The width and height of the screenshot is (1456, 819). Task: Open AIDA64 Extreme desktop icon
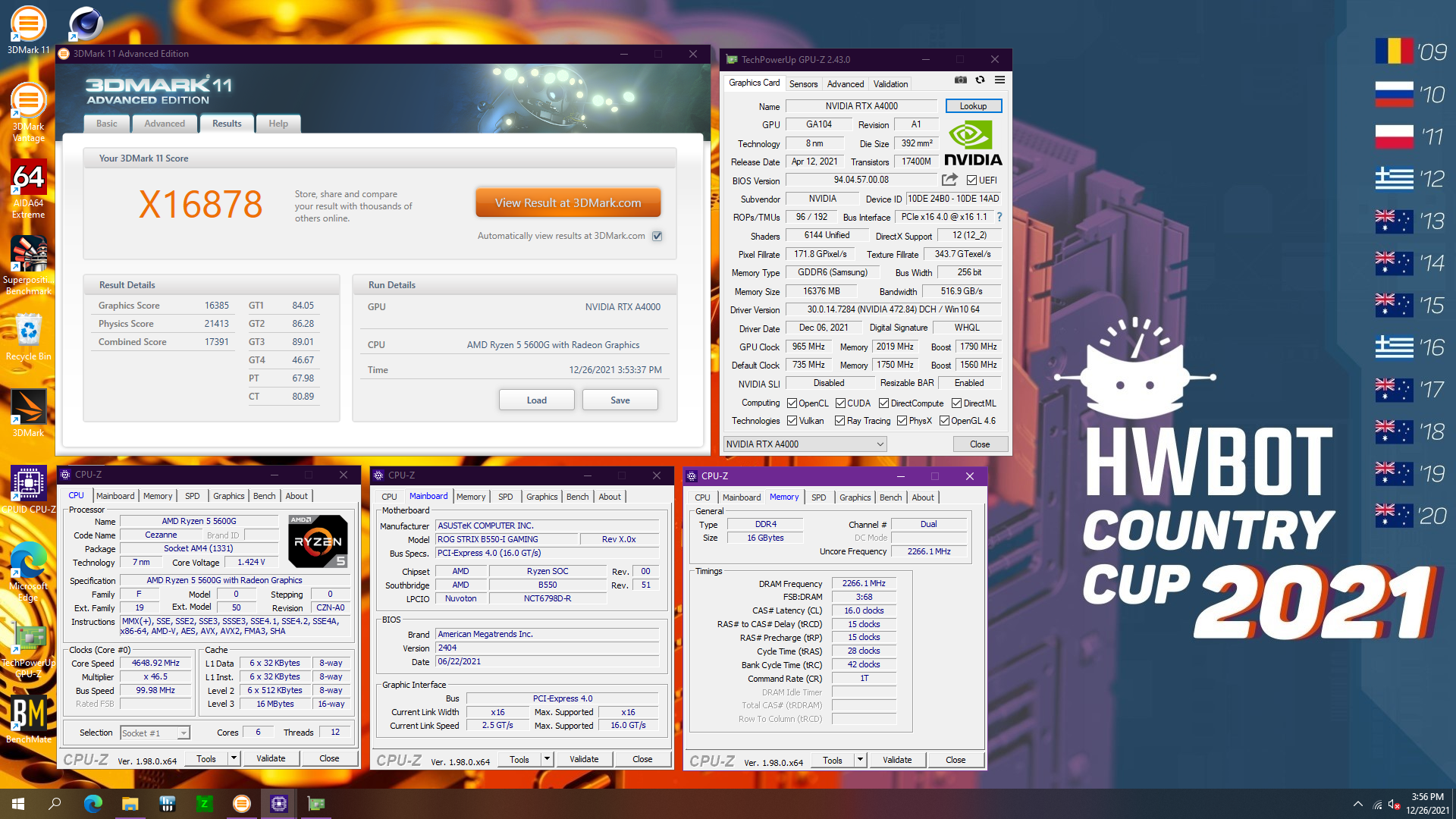(28, 190)
